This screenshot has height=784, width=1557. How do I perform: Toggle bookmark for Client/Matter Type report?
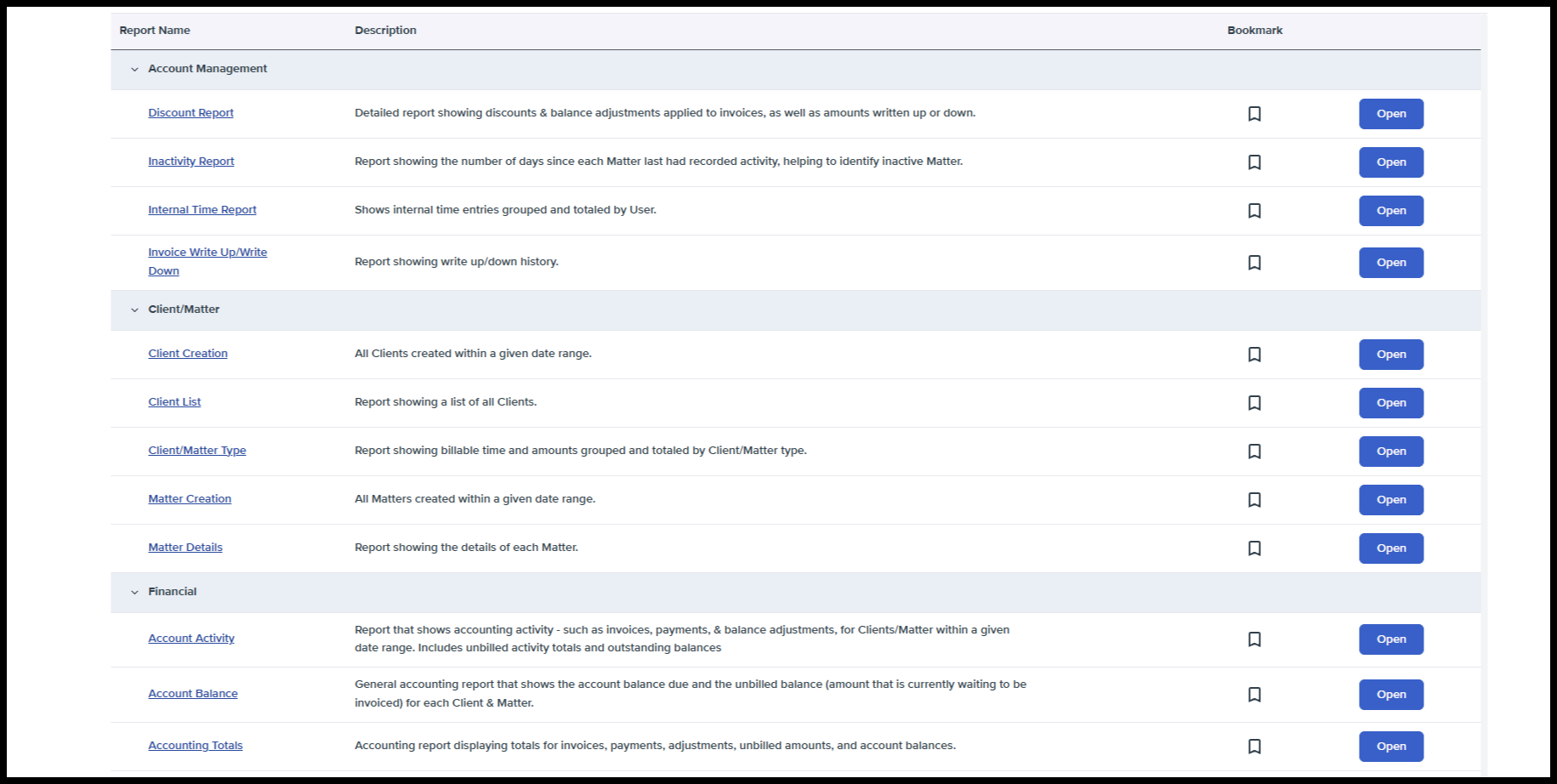pyautogui.click(x=1254, y=452)
